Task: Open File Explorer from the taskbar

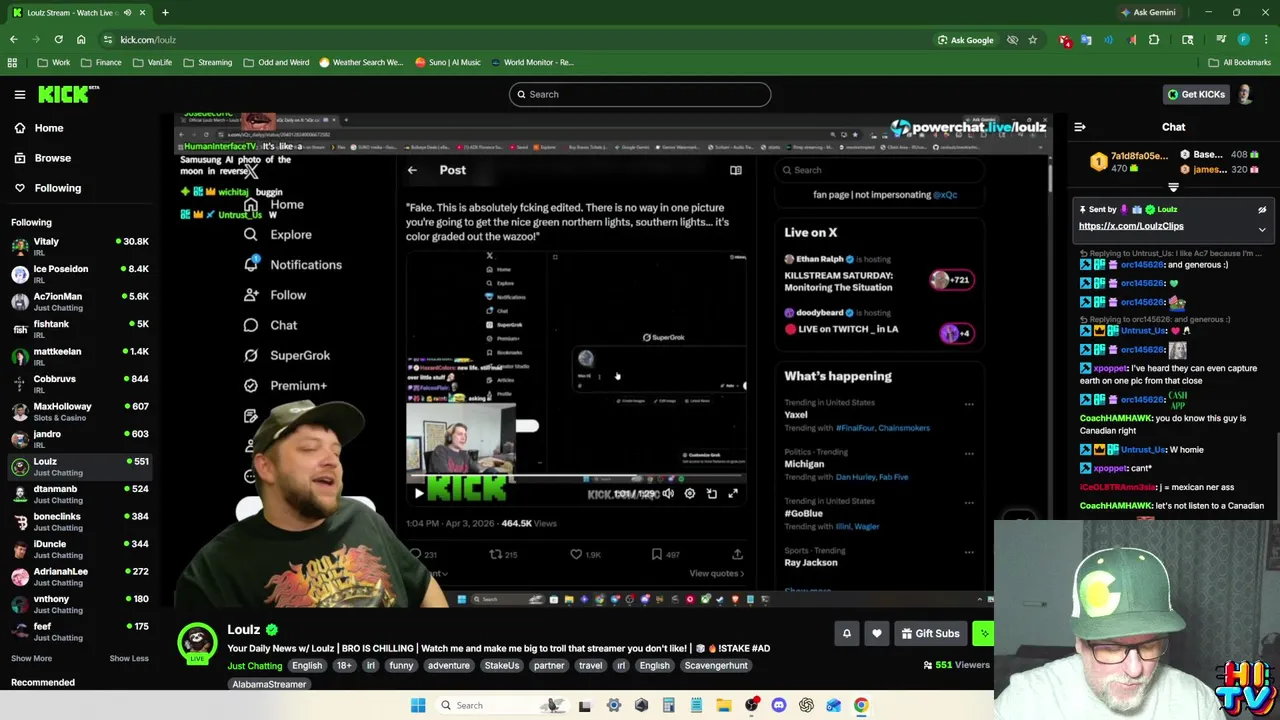Action: click(723, 705)
